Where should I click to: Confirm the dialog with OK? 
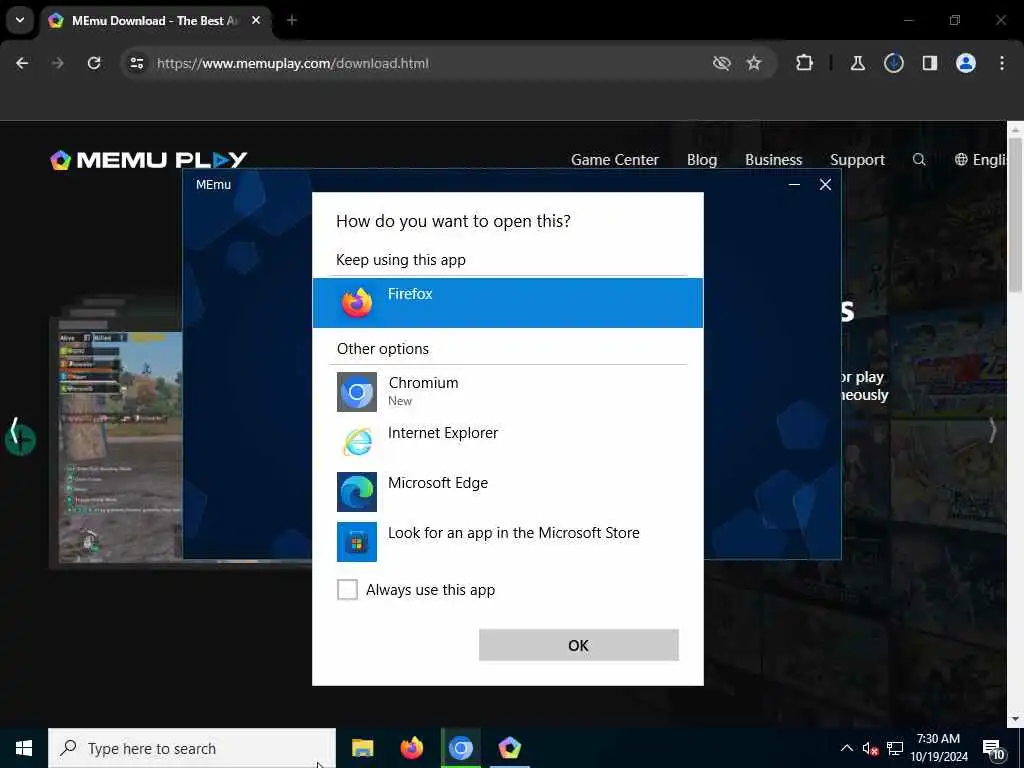579,645
